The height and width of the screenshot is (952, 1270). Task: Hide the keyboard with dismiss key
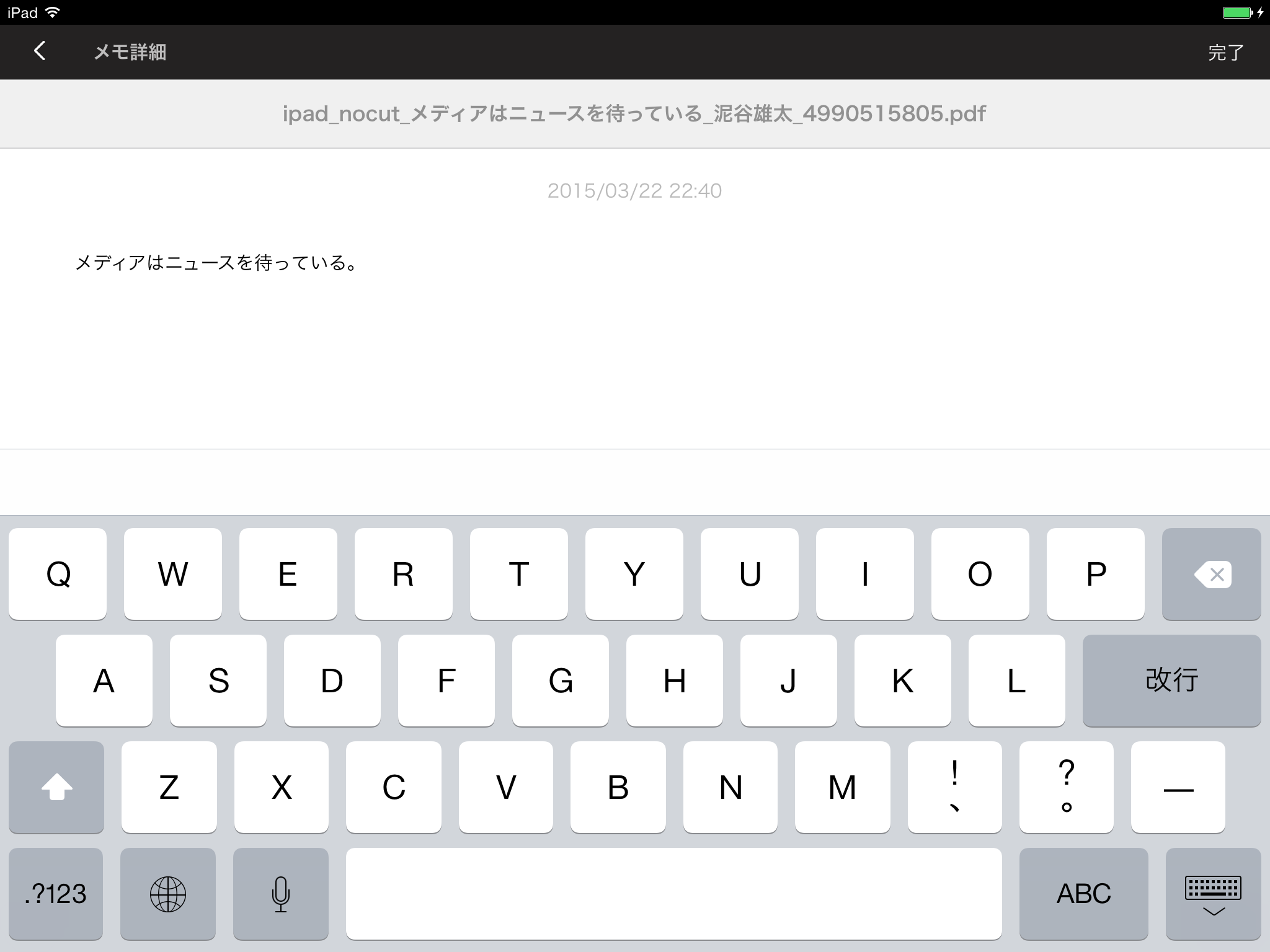(x=1214, y=894)
